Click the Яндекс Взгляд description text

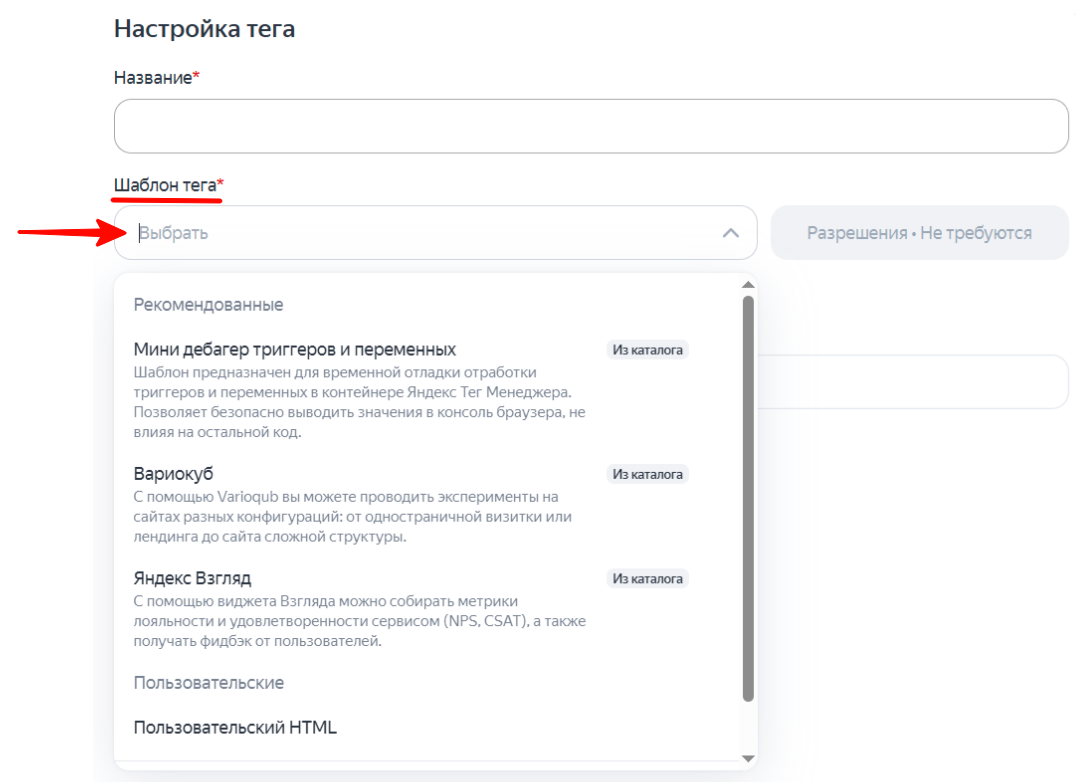tap(359, 621)
